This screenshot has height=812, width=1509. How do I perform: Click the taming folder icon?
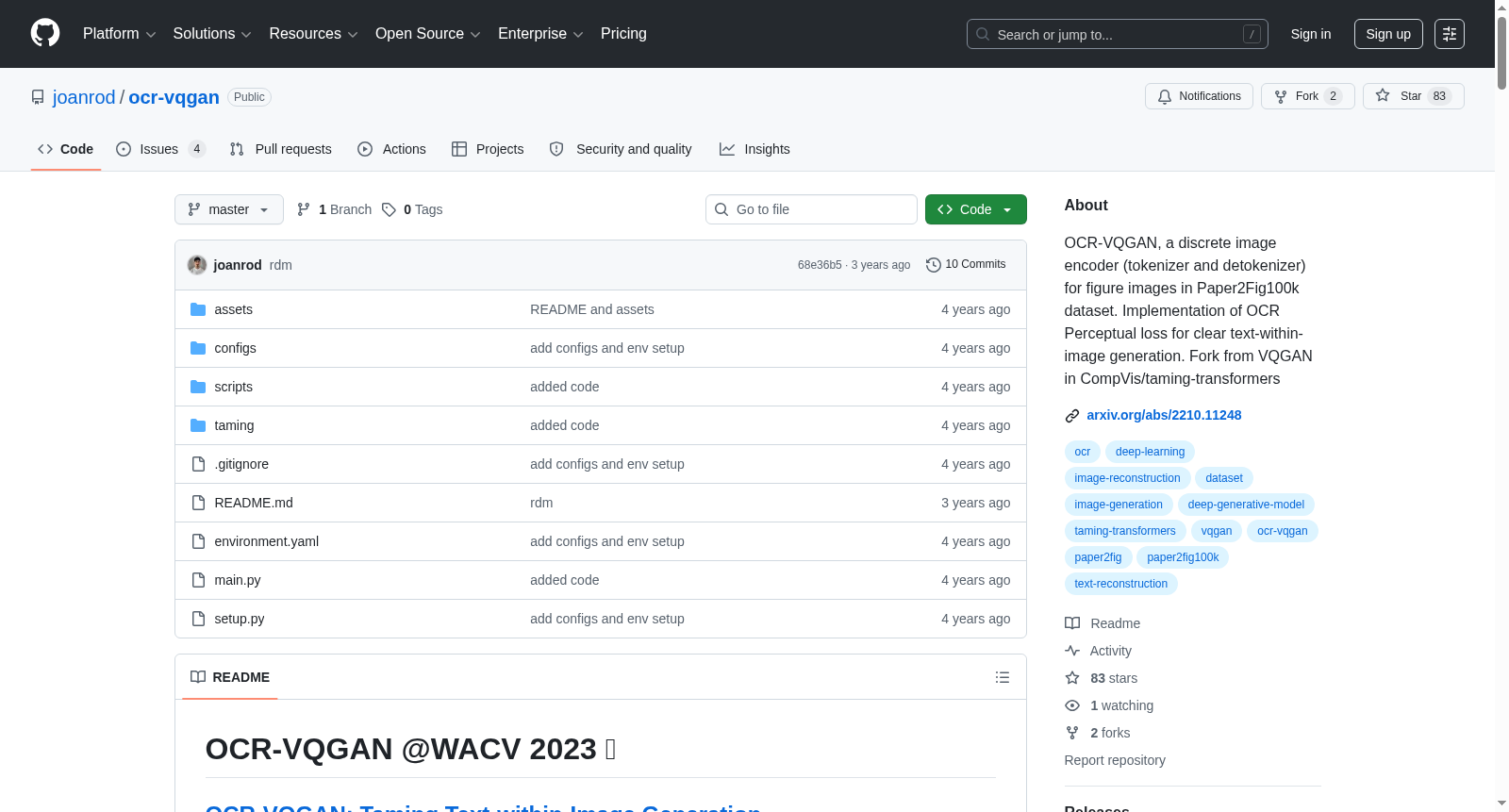click(x=198, y=425)
